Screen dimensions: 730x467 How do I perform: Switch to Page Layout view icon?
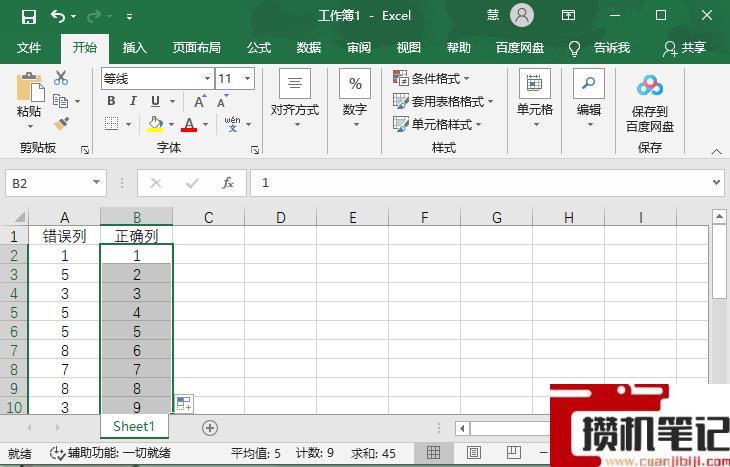click(x=474, y=452)
